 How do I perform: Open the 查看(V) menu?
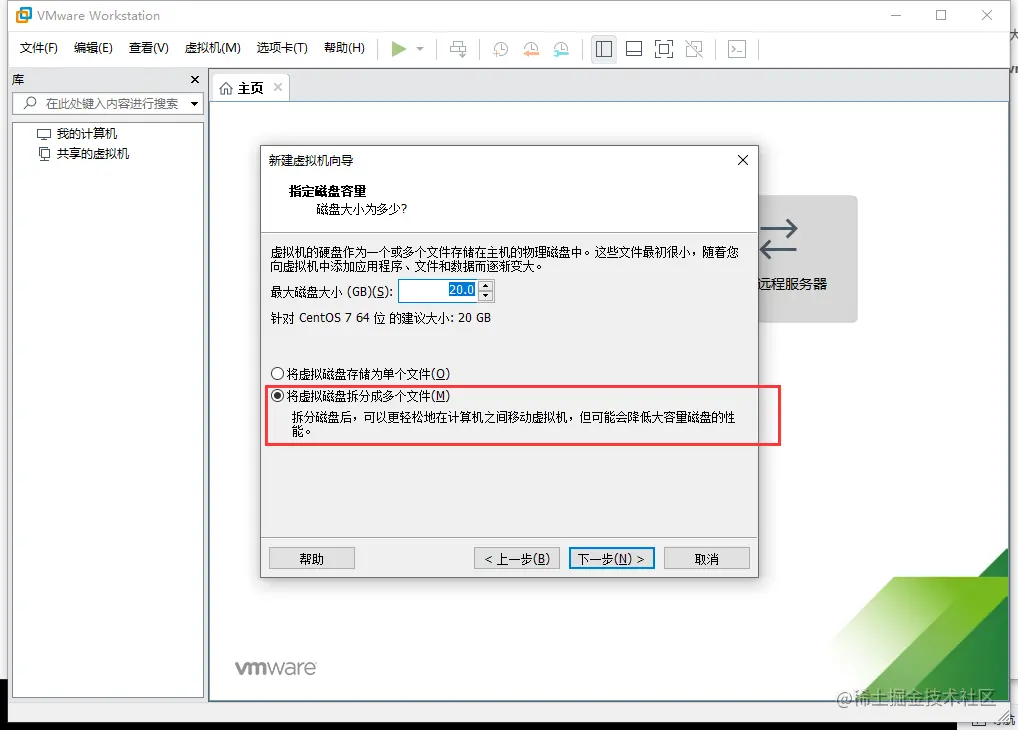pyautogui.click(x=148, y=48)
